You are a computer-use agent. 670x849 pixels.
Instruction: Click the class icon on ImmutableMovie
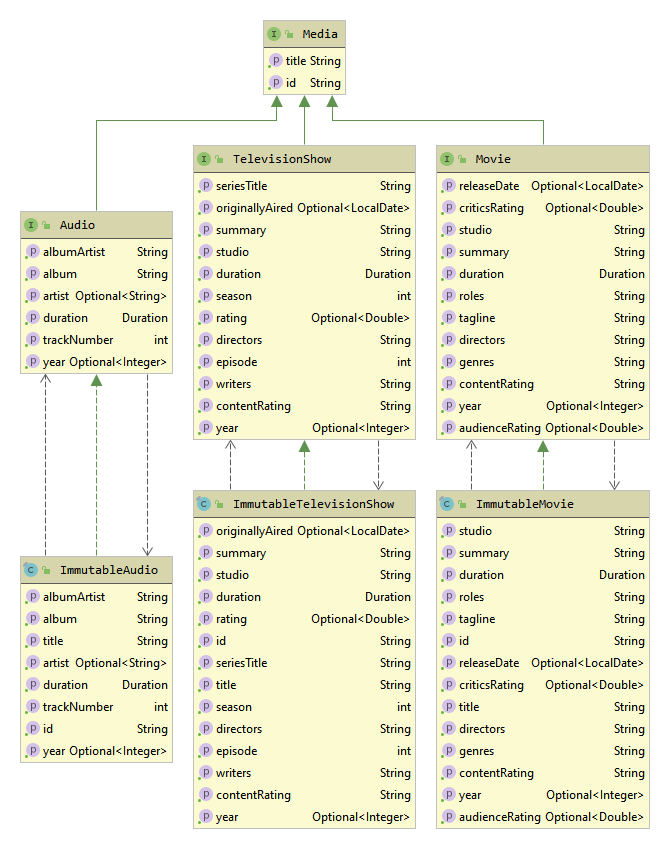pyautogui.click(x=447, y=504)
